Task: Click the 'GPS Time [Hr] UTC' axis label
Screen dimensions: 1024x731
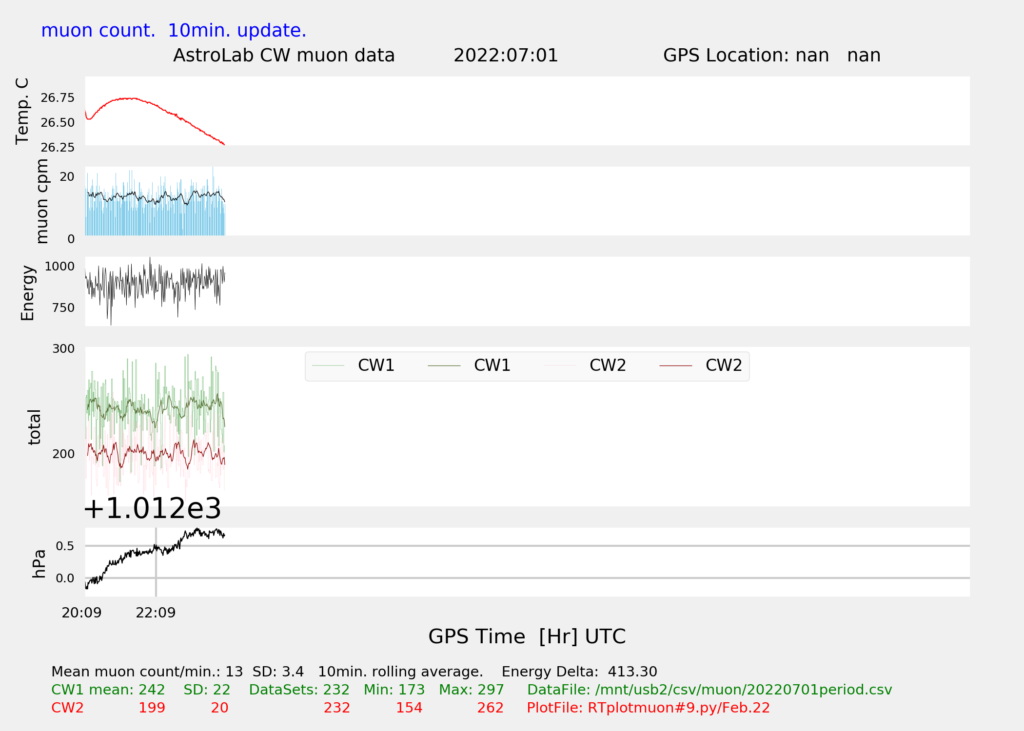Action: pos(527,636)
